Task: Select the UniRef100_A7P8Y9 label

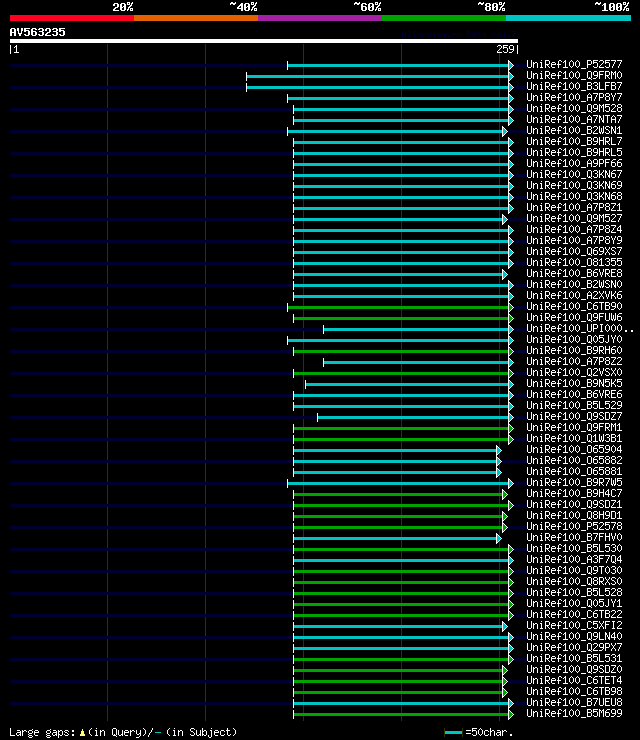Action: pyautogui.click(x=574, y=241)
